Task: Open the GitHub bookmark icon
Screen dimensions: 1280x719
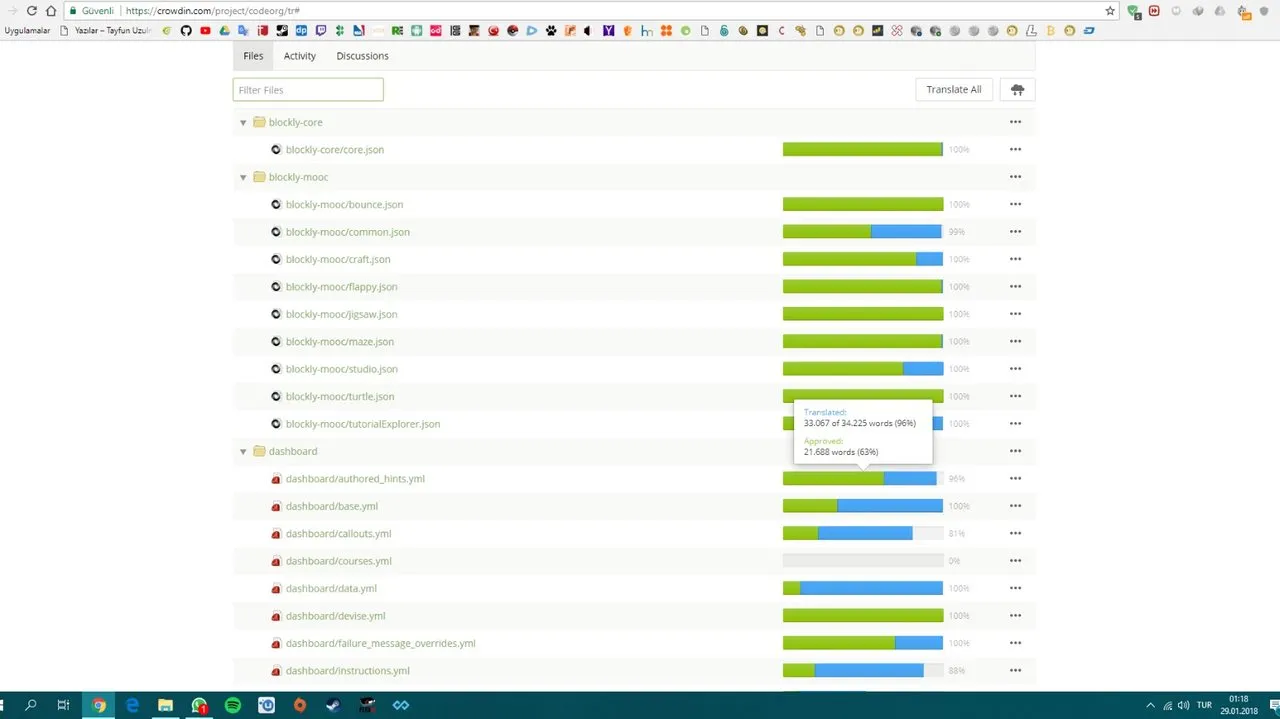Action: 186,31
